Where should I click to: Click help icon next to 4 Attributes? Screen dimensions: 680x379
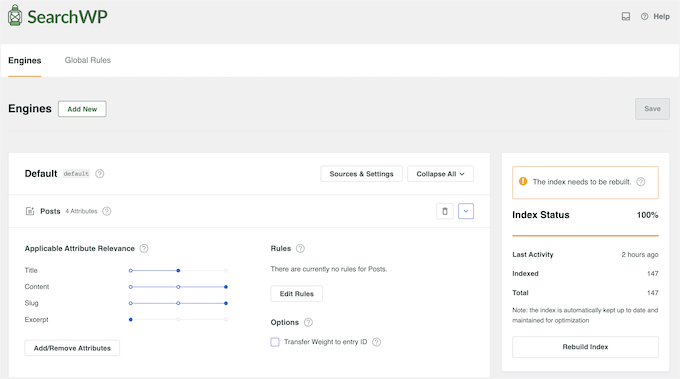click(x=107, y=211)
